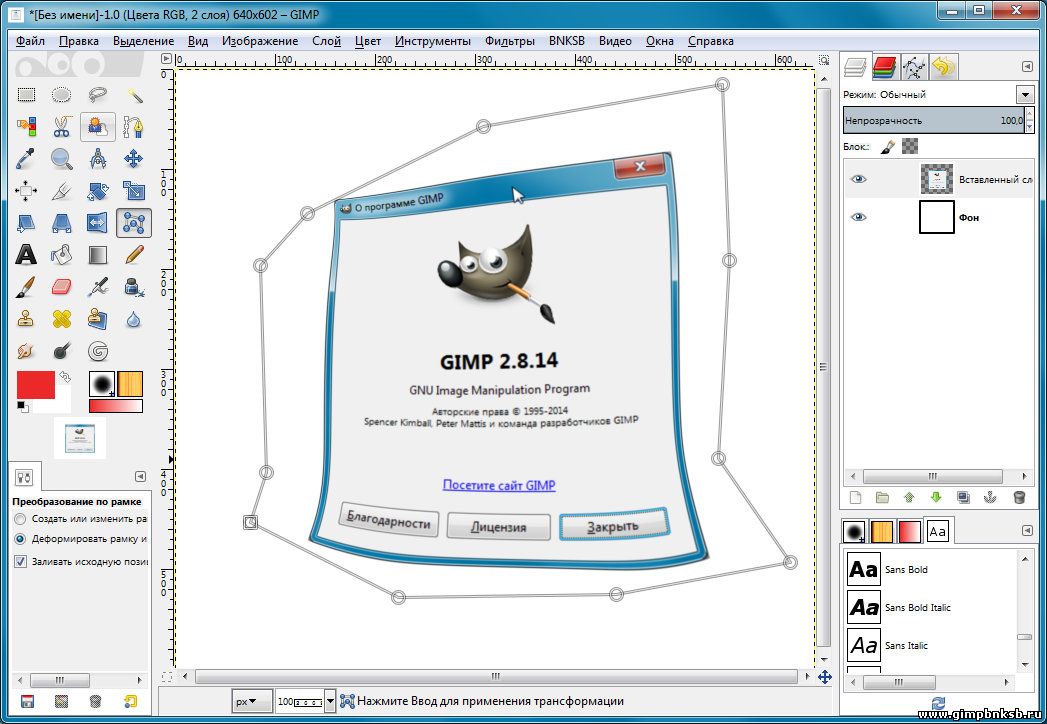Select the Pencil tool
The width and height of the screenshot is (1047, 724).
(134, 254)
